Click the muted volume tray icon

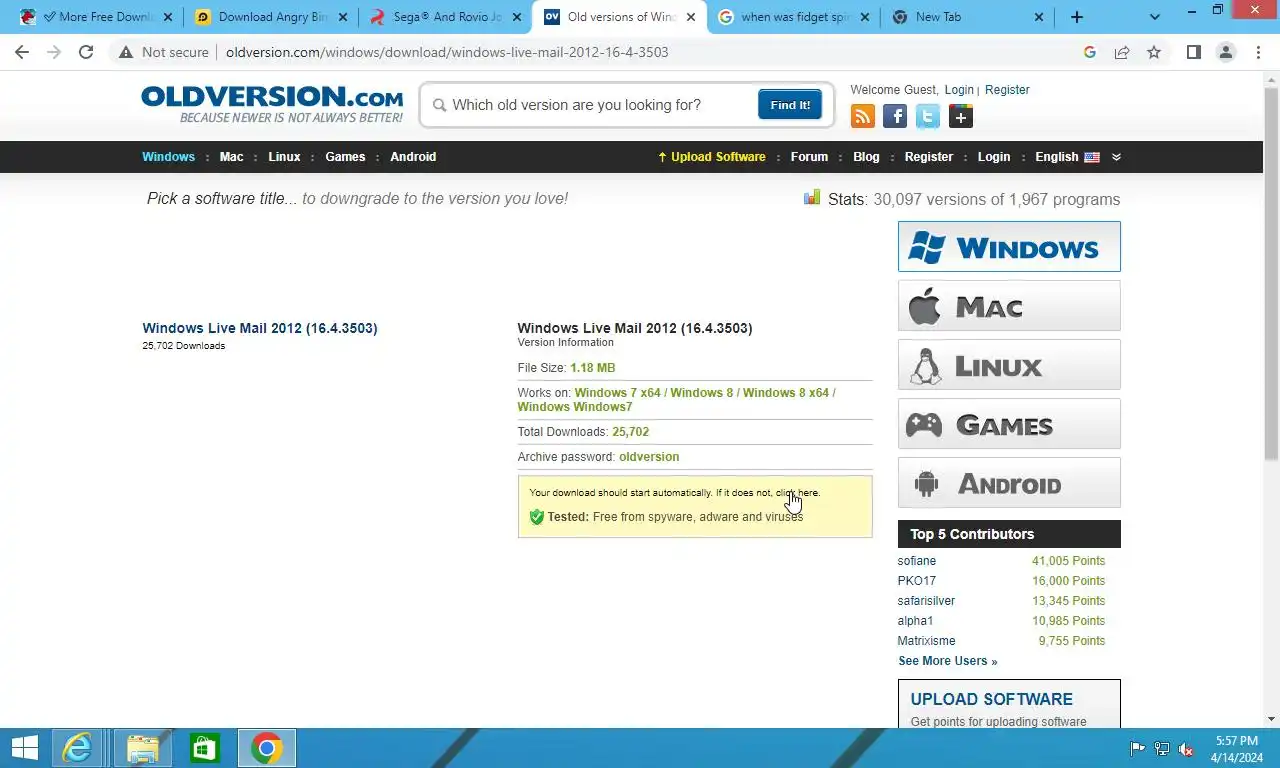pyautogui.click(x=1186, y=749)
